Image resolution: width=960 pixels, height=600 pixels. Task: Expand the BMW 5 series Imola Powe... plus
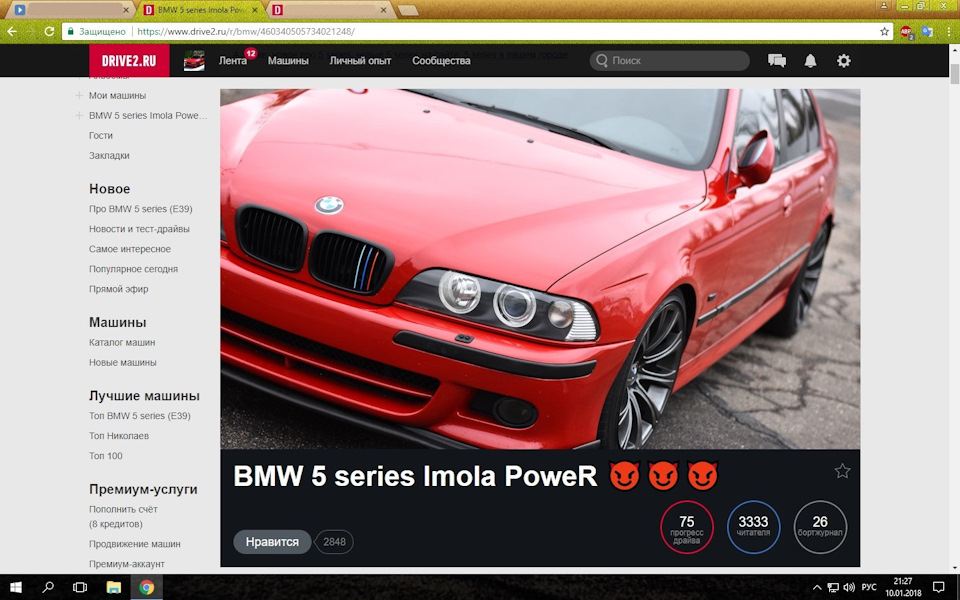(79, 116)
